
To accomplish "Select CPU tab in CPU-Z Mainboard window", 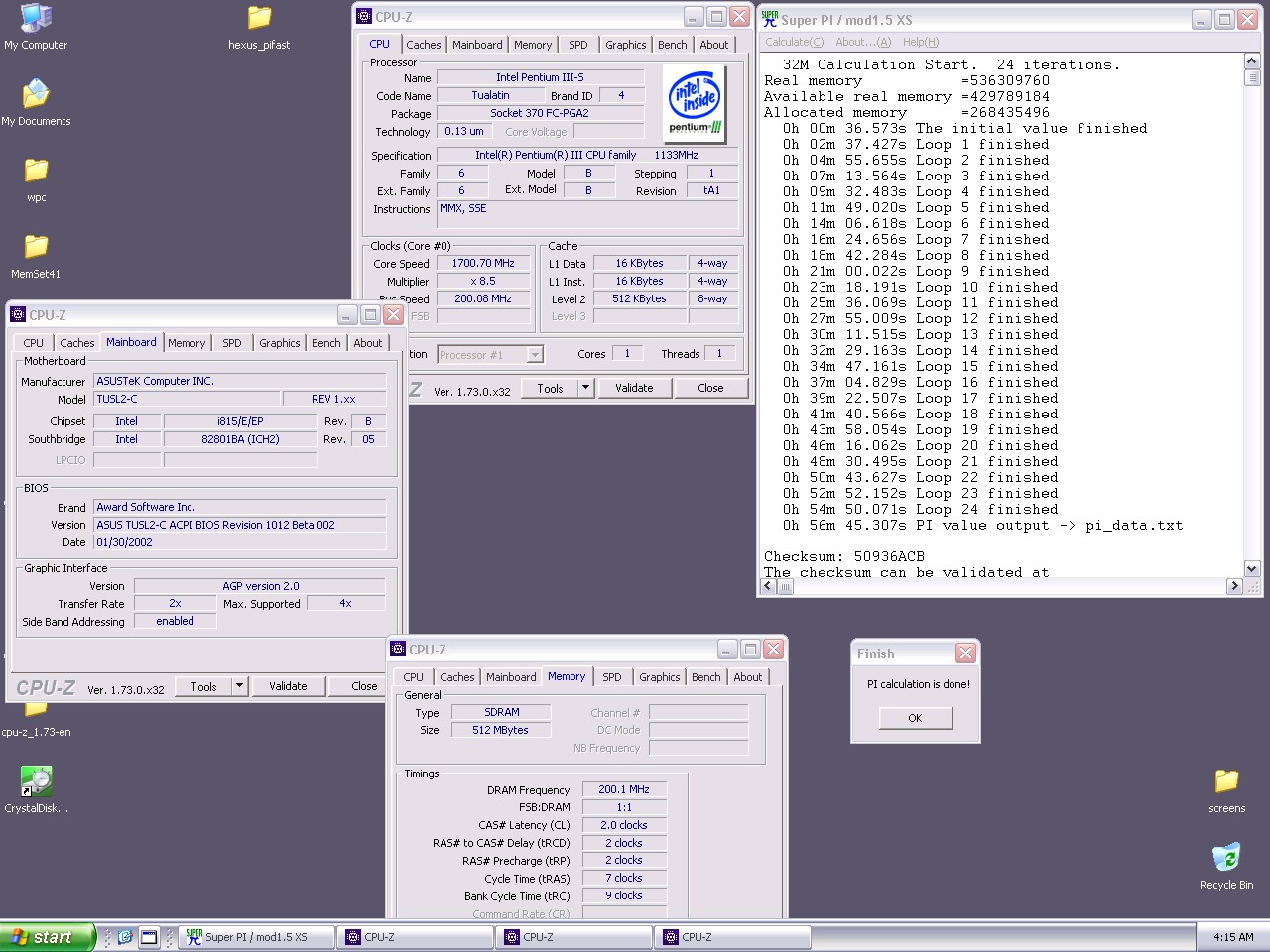I will (x=34, y=343).
